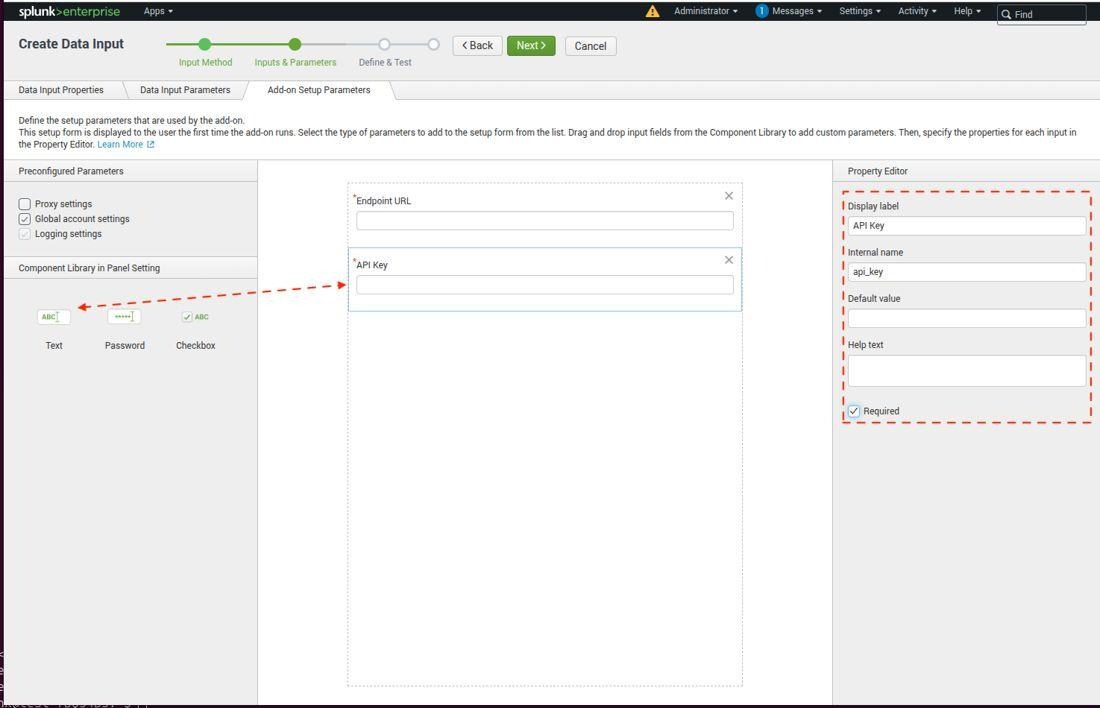
Task: Click the Inputs & Parameters step marker
Action: [295, 44]
